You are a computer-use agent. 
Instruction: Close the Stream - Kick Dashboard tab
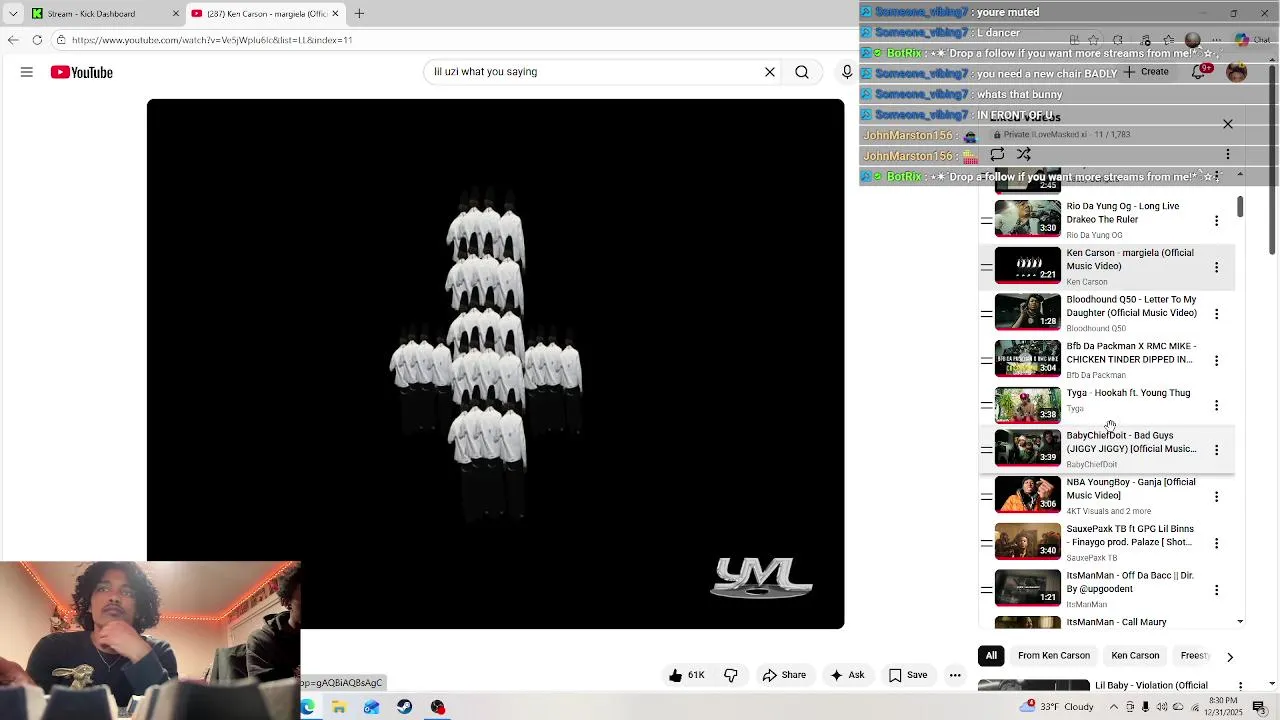(x=176, y=13)
